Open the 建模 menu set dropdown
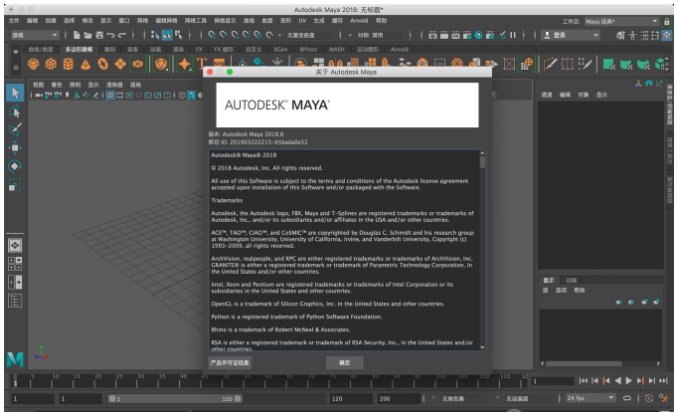This screenshot has height=412, width=678. coord(35,35)
